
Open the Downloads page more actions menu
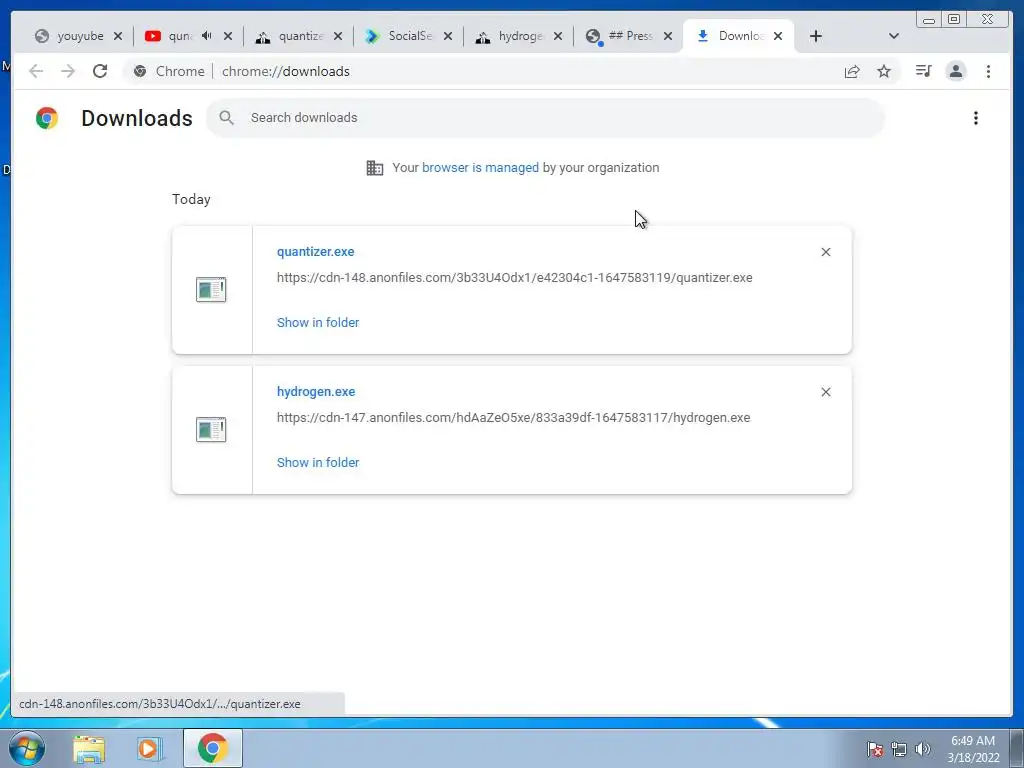(x=976, y=118)
